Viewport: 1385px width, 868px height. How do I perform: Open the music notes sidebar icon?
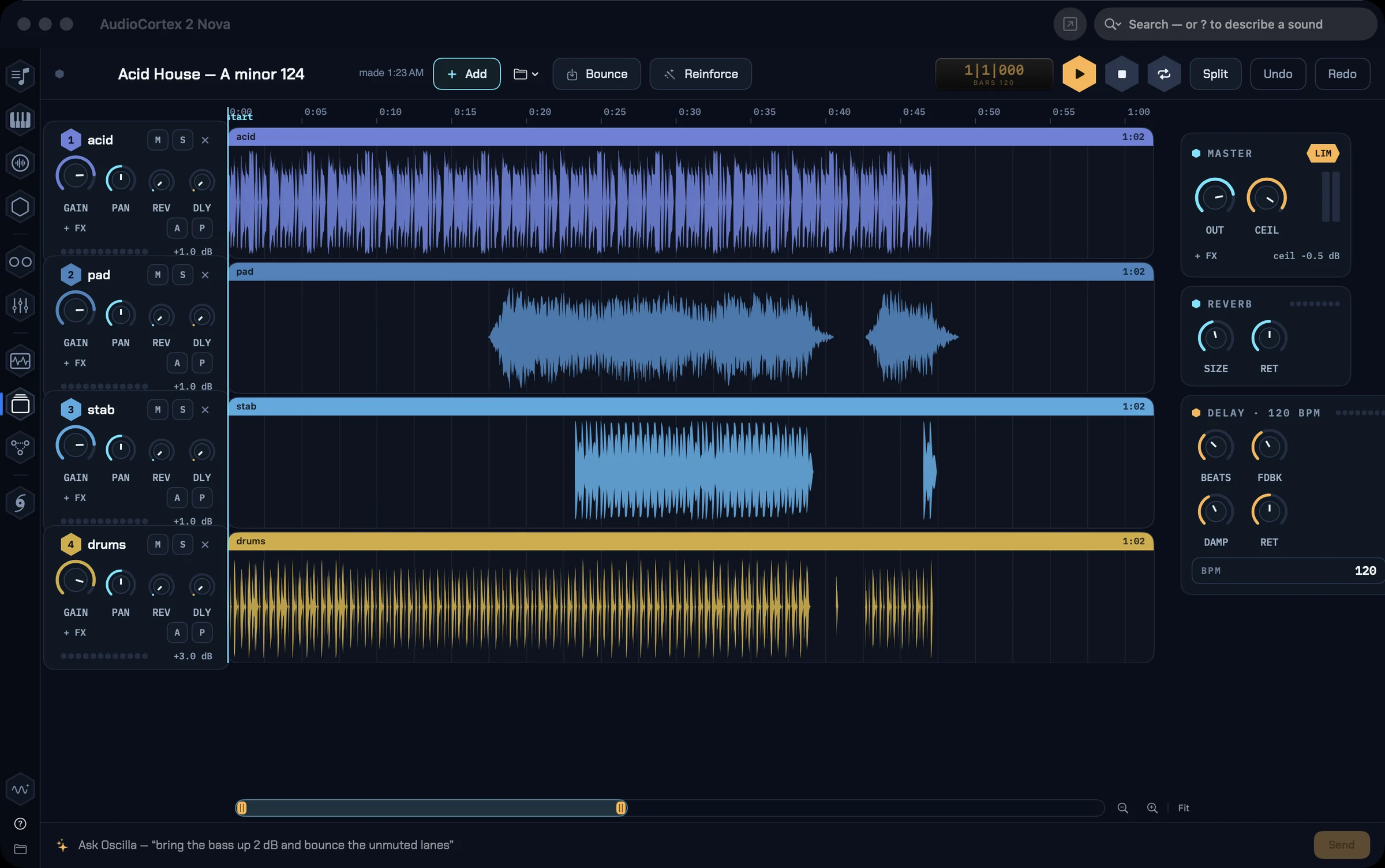click(20, 76)
